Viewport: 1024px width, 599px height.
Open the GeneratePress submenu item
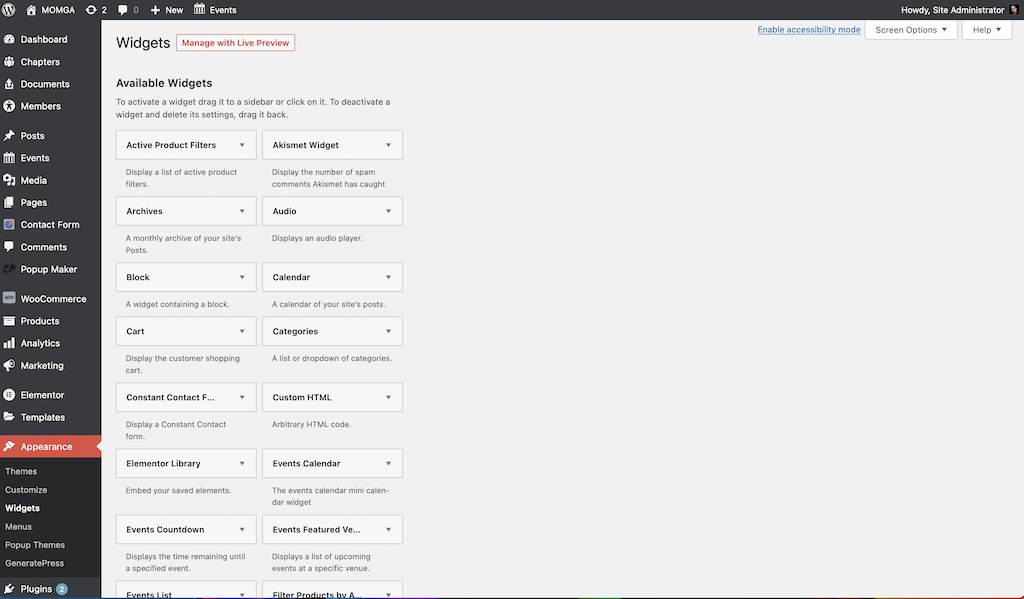[35, 562]
